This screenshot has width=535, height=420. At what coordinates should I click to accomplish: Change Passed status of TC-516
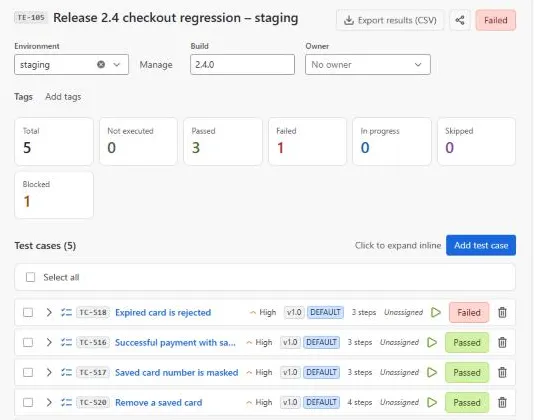click(467, 342)
